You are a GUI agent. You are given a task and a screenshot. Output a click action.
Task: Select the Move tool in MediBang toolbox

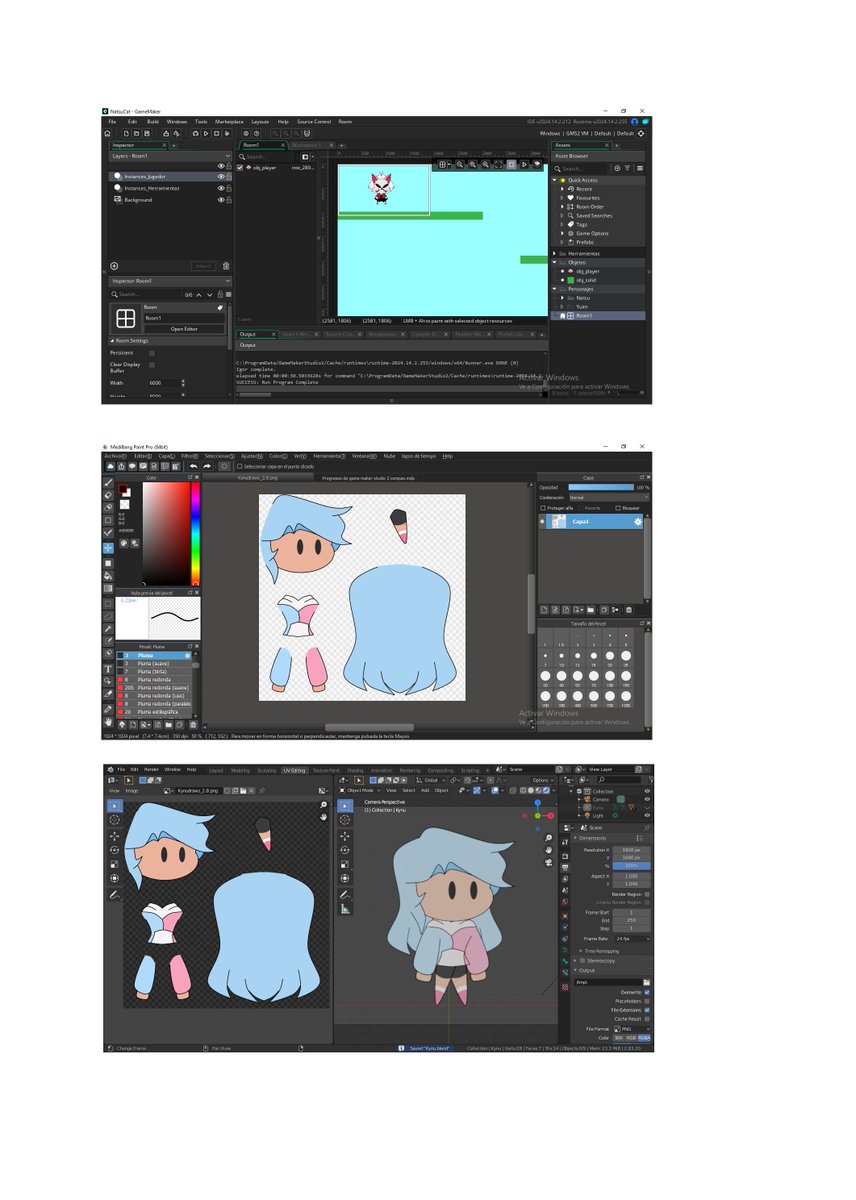[x=108, y=548]
